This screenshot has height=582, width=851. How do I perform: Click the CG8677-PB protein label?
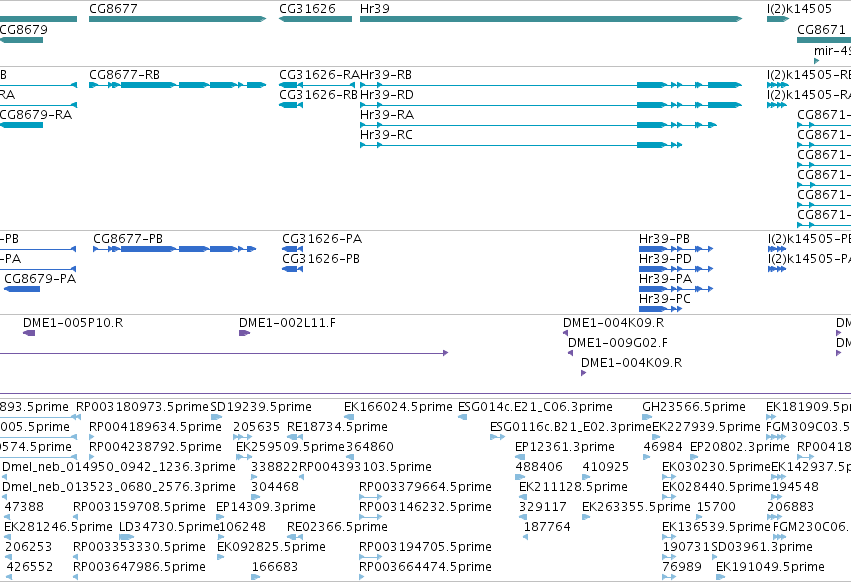click(128, 238)
